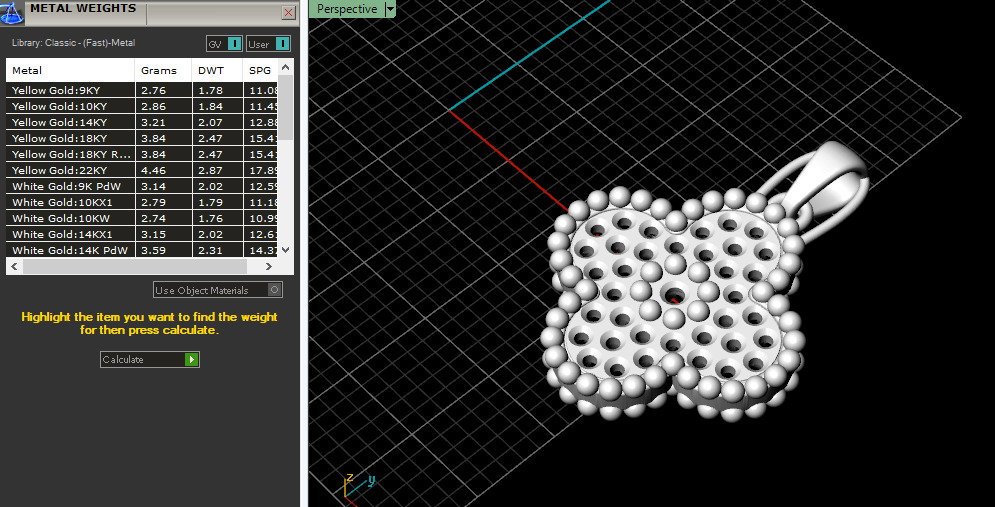Viewport: 995px width, 507px height.
Task: Click the 2.76 grams value
Action: tap(154, 90)
